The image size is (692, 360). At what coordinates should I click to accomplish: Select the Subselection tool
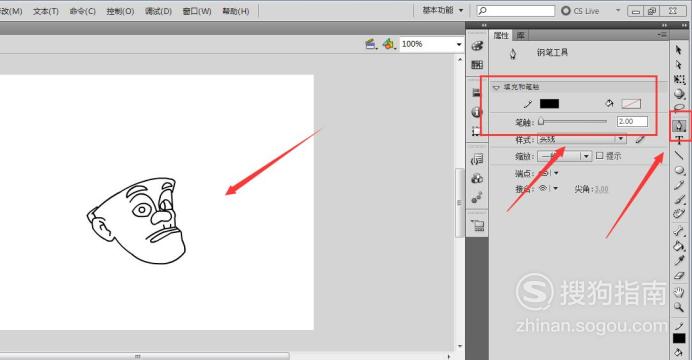(679, 65)
